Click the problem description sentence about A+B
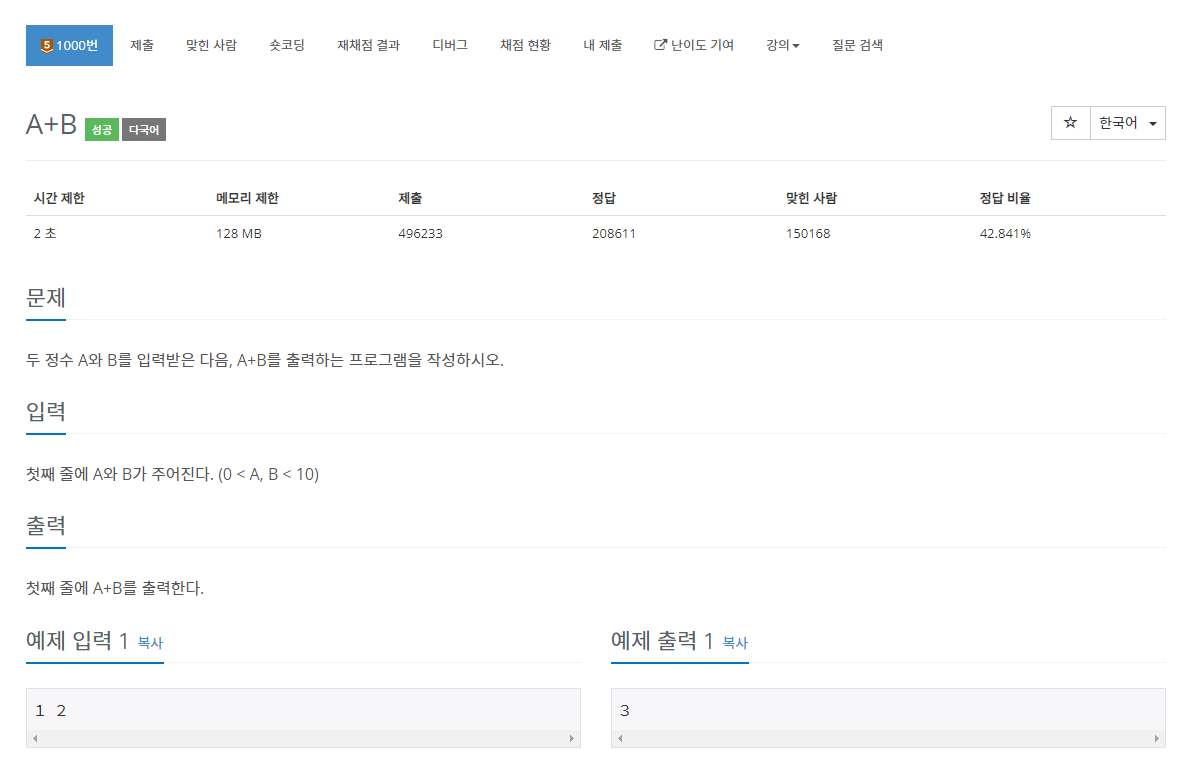The width and height of the screenshot is (1190, 775). coord(265,360)
